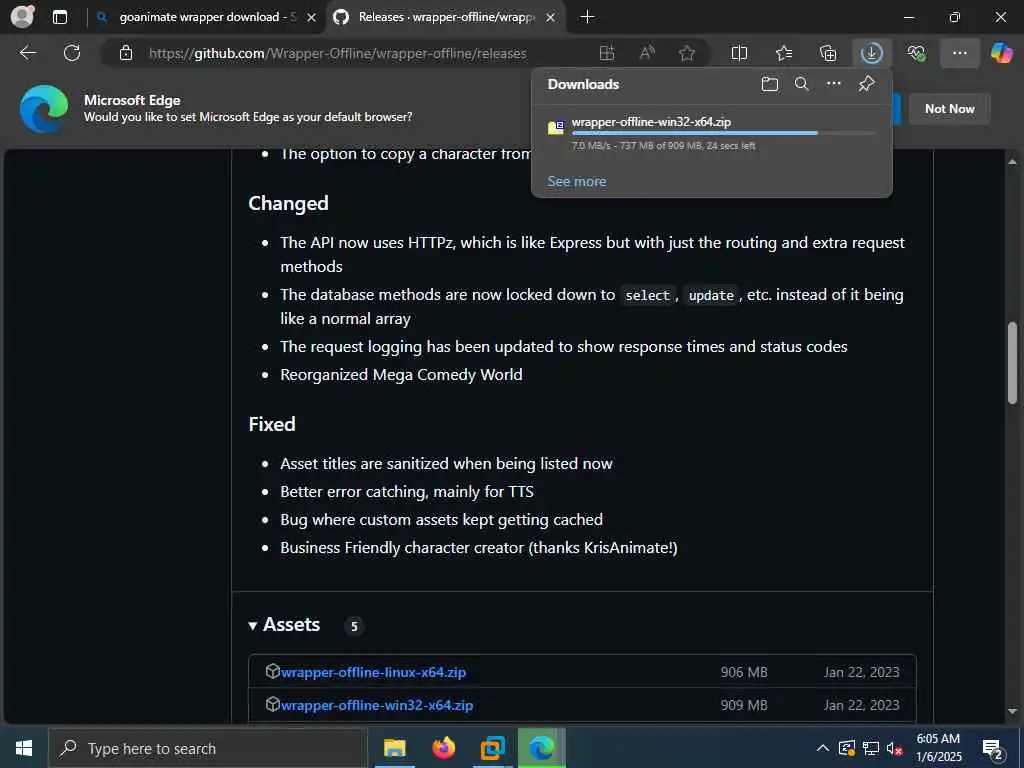Click the taskbar search box

pos(208,748)
